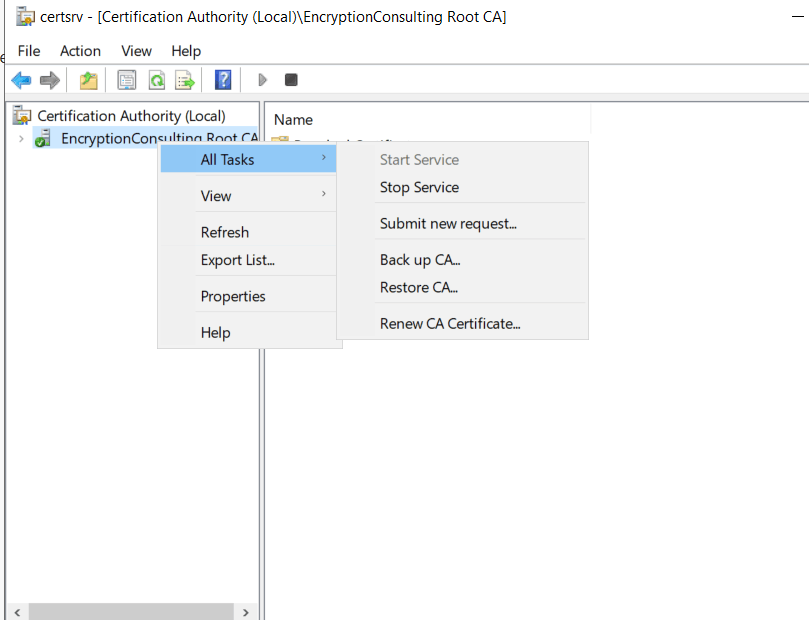Open the View menu in the menu bar
Image resolution: width=809 pixels, height=620 pixels.
click(136, 51)
